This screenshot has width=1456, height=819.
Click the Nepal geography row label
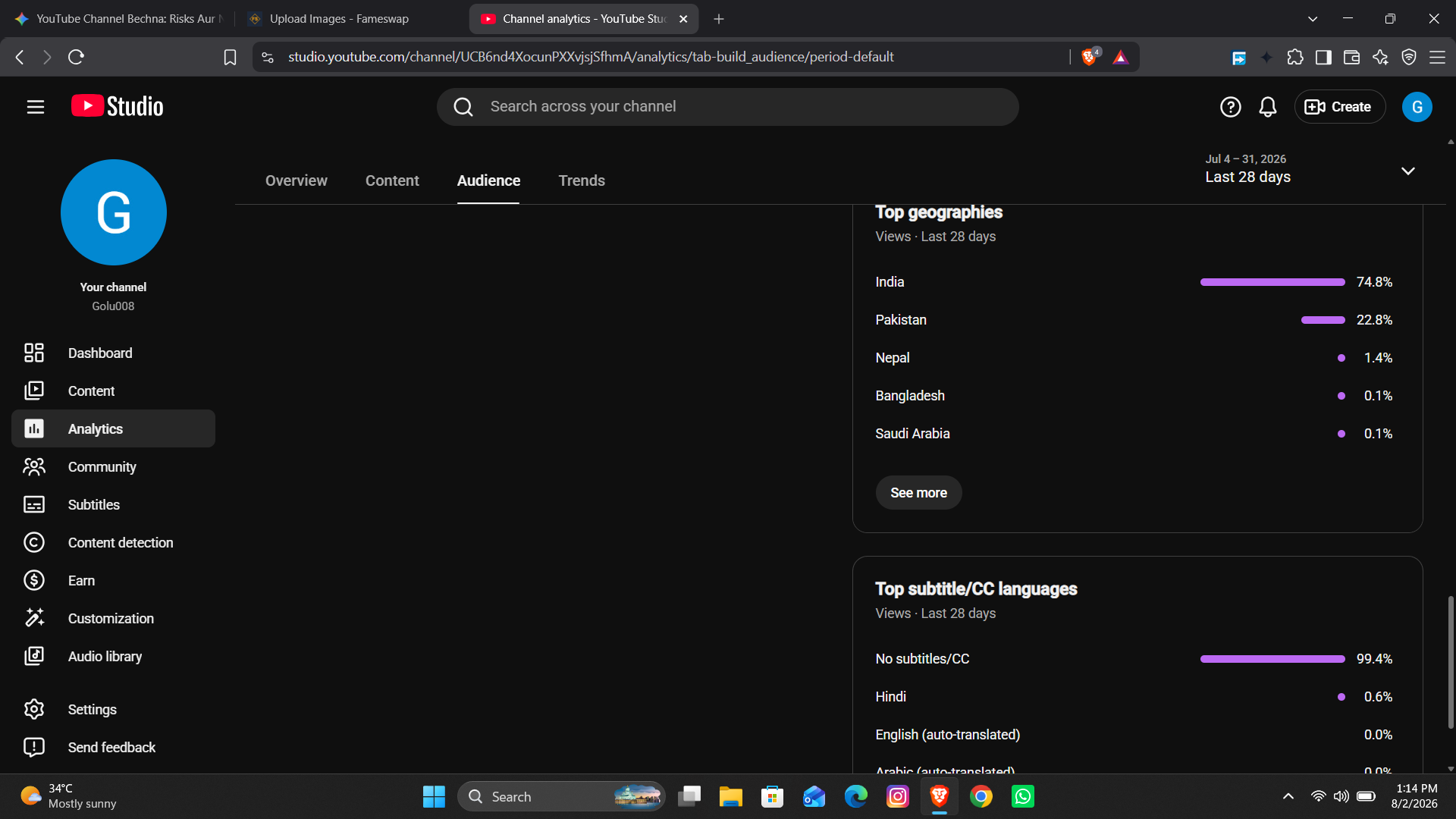pos(893,358)
